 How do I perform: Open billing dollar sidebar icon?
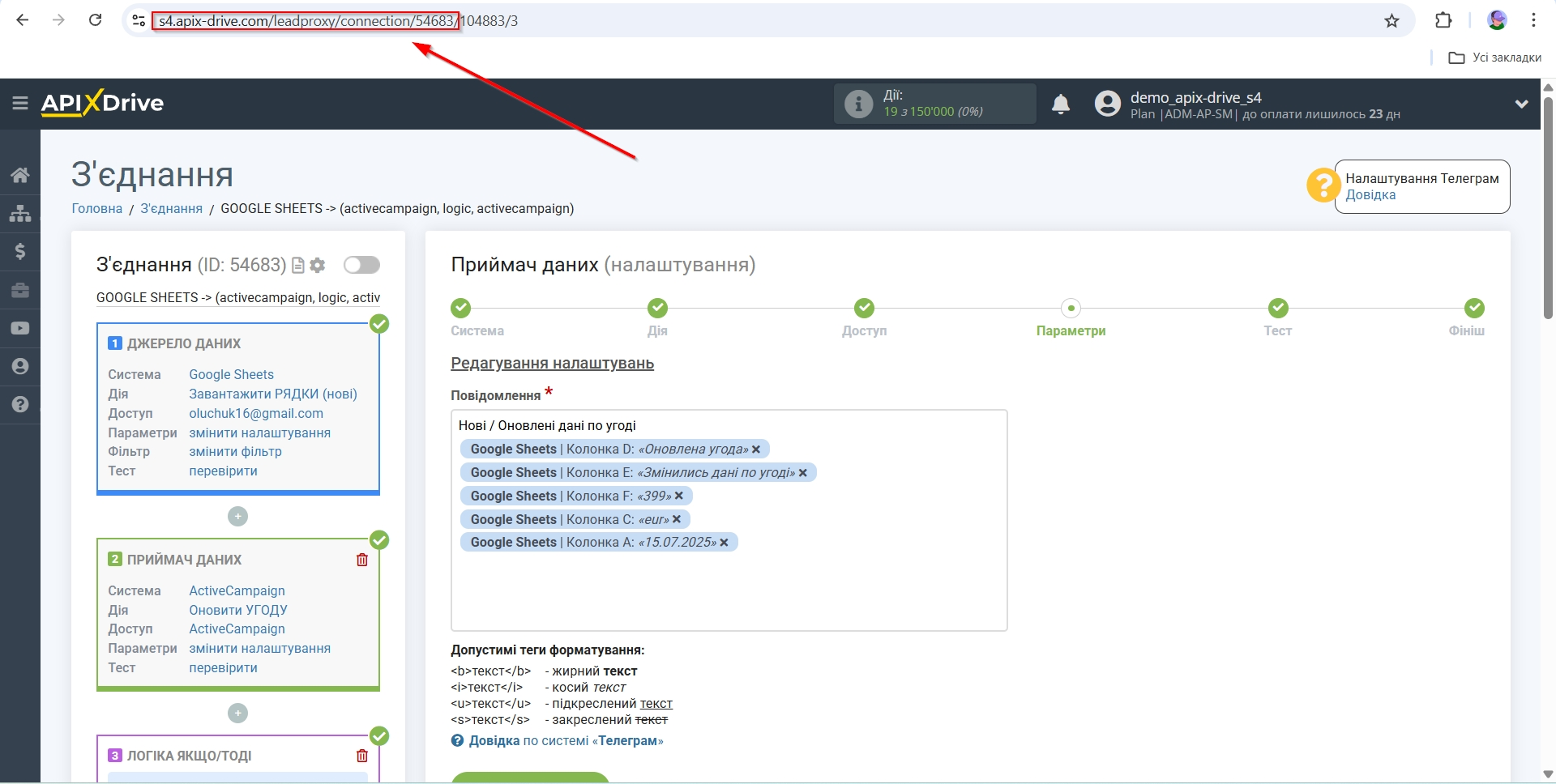pos(20,251)
